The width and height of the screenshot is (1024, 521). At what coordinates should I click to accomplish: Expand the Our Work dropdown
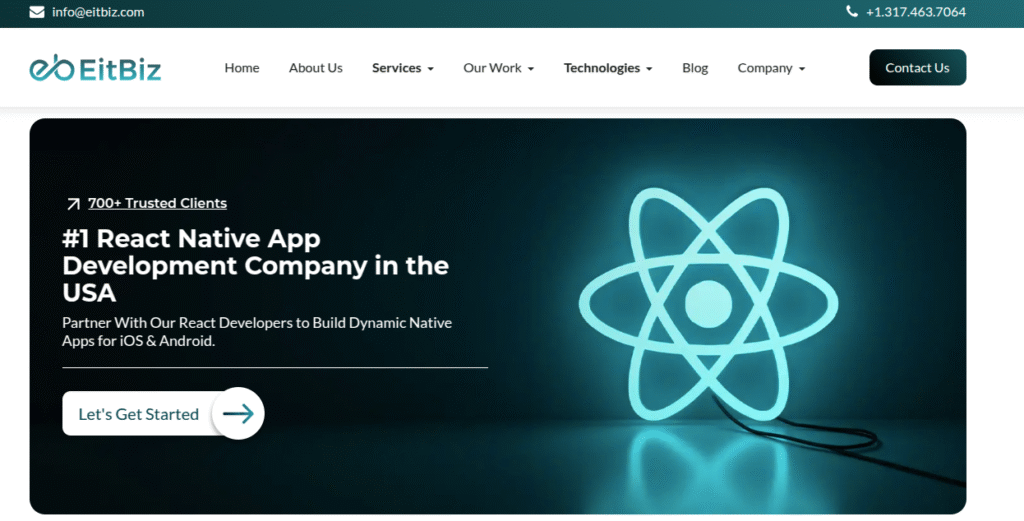498,68
